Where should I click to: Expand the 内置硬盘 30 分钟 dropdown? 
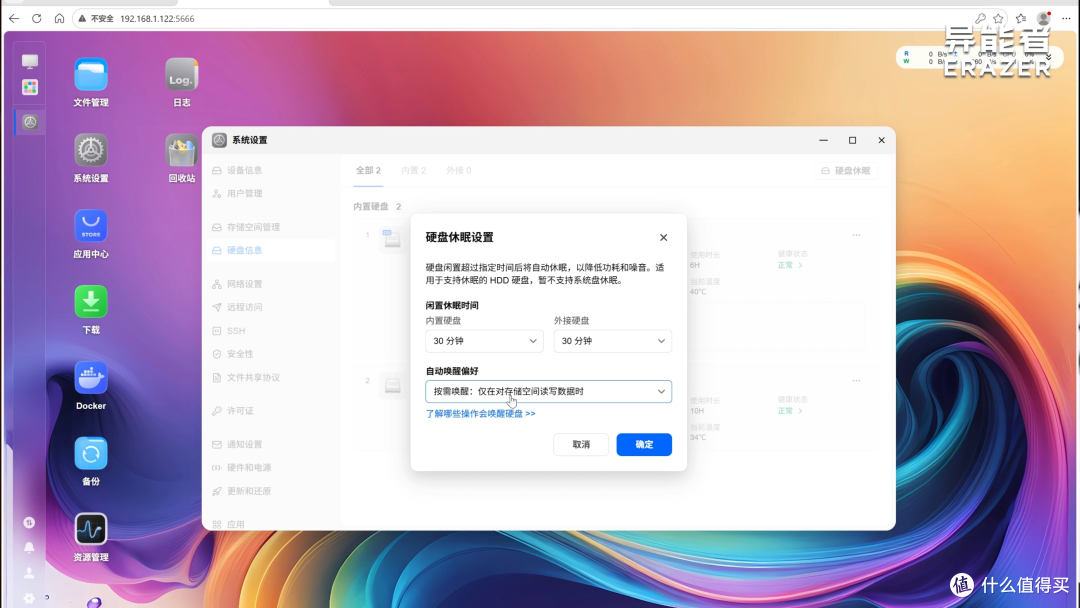[484, 341]
